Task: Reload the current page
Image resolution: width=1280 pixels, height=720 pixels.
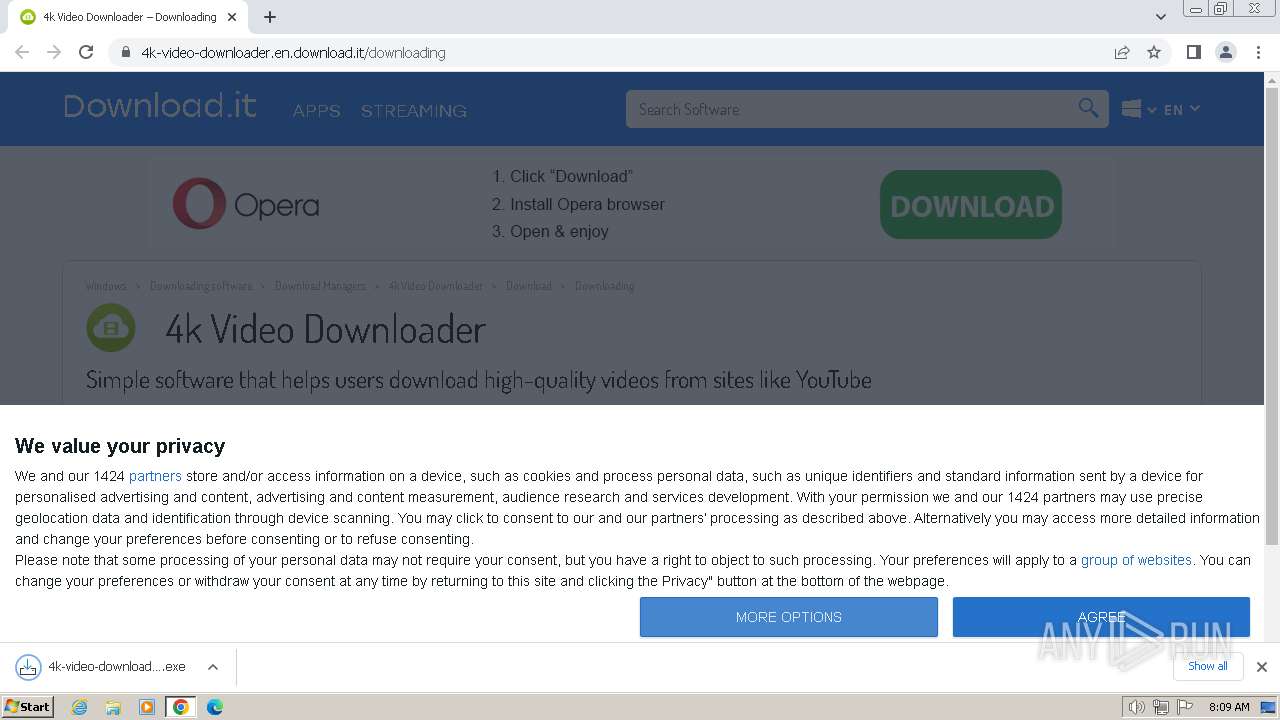Action: point(86,52)
